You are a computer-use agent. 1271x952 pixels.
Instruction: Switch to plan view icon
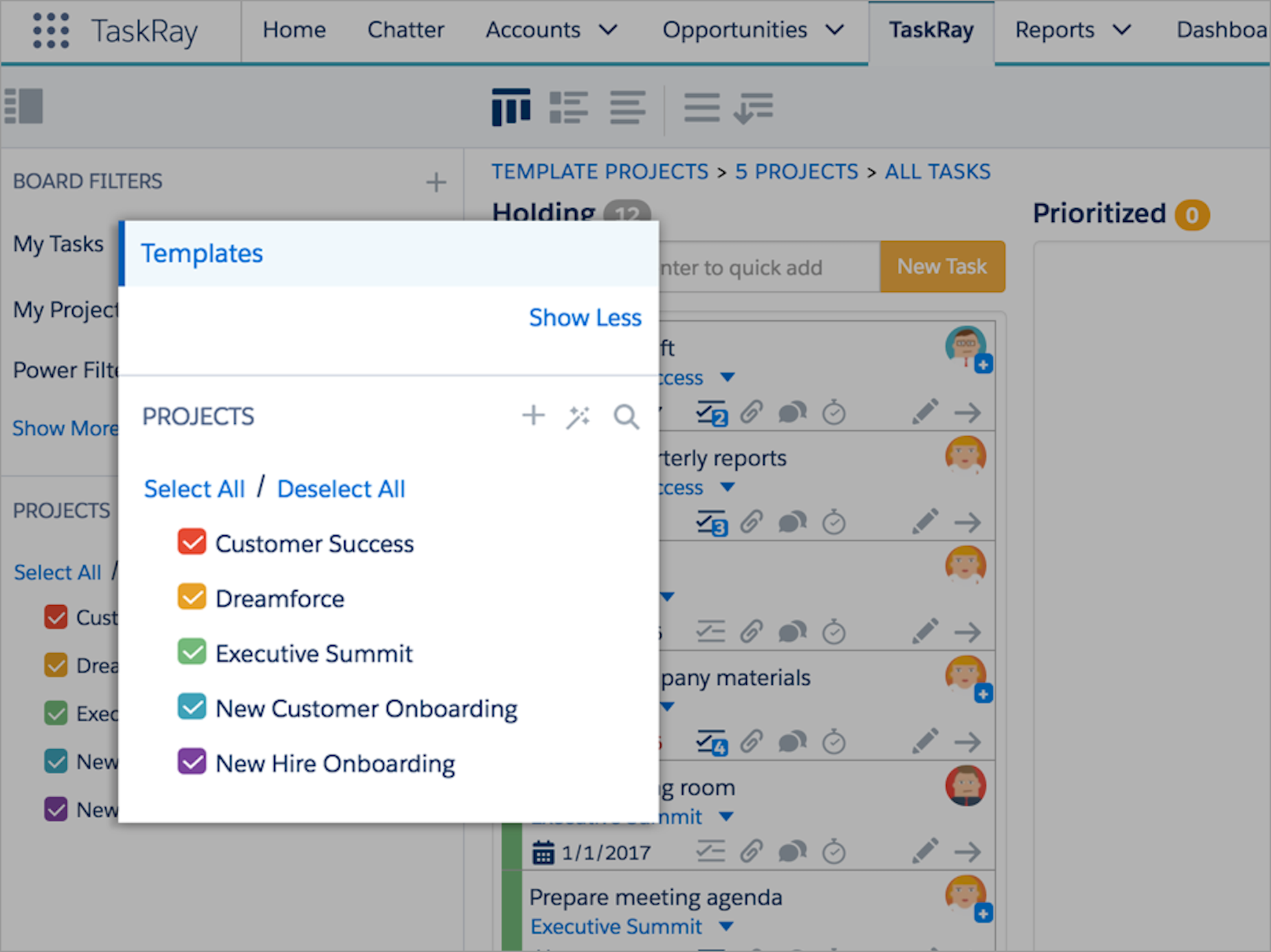[569, 108]
